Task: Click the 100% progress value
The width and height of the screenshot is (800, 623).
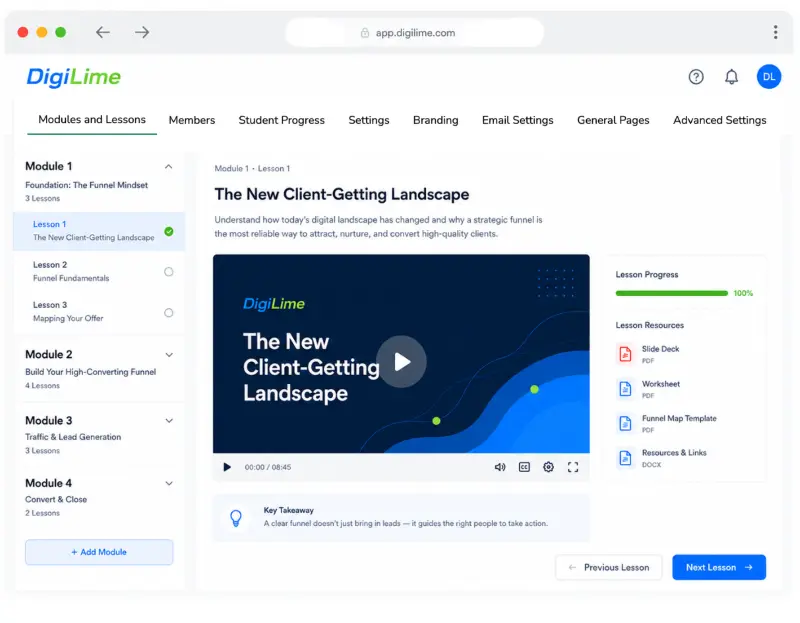Action: pyautogui.click(x=743, y=293)
